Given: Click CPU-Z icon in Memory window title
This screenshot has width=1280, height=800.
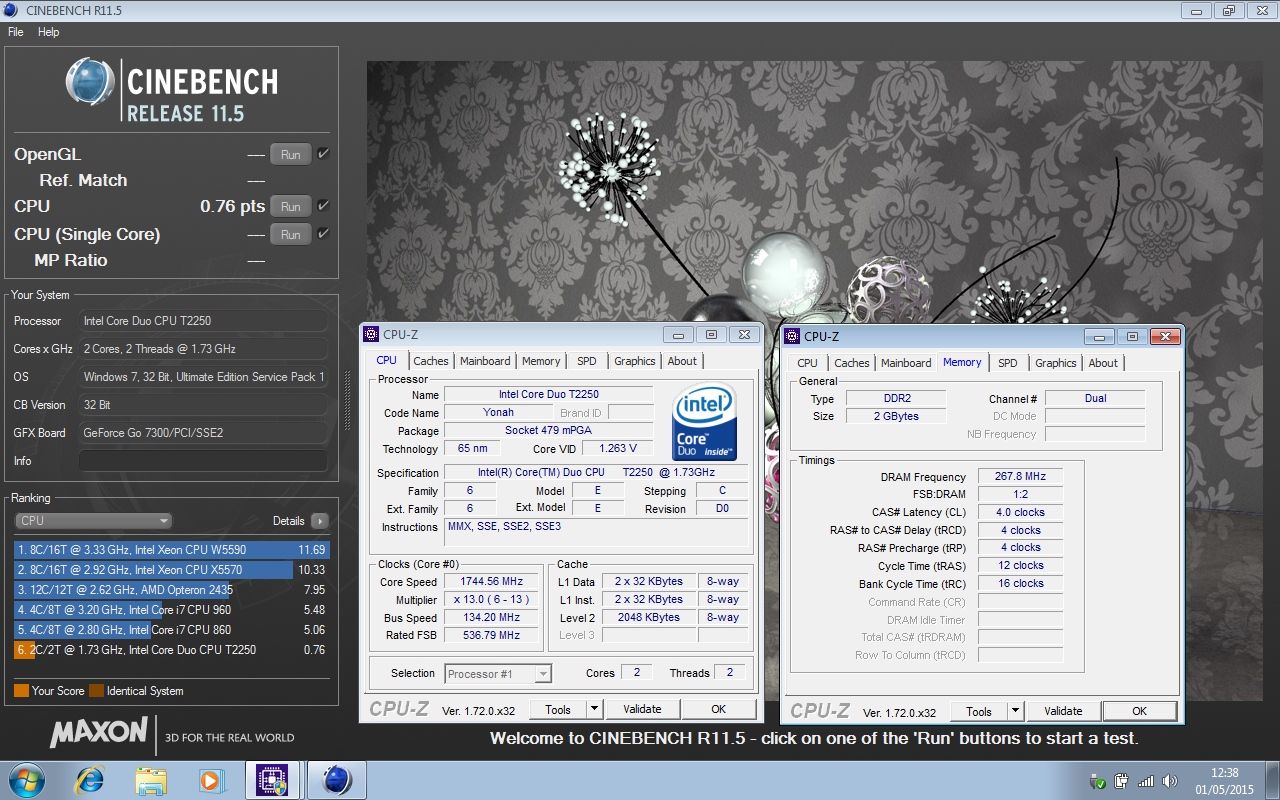Looking at the screenshot, I should pyautogui.click(x=792, y=337).
